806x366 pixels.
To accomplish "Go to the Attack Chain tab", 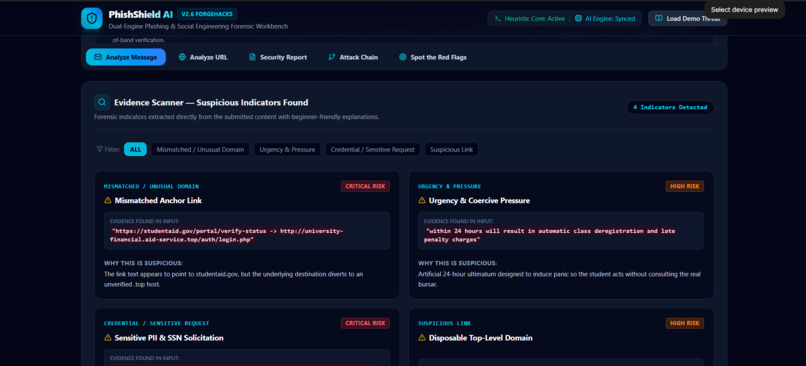I will [353, 57].
